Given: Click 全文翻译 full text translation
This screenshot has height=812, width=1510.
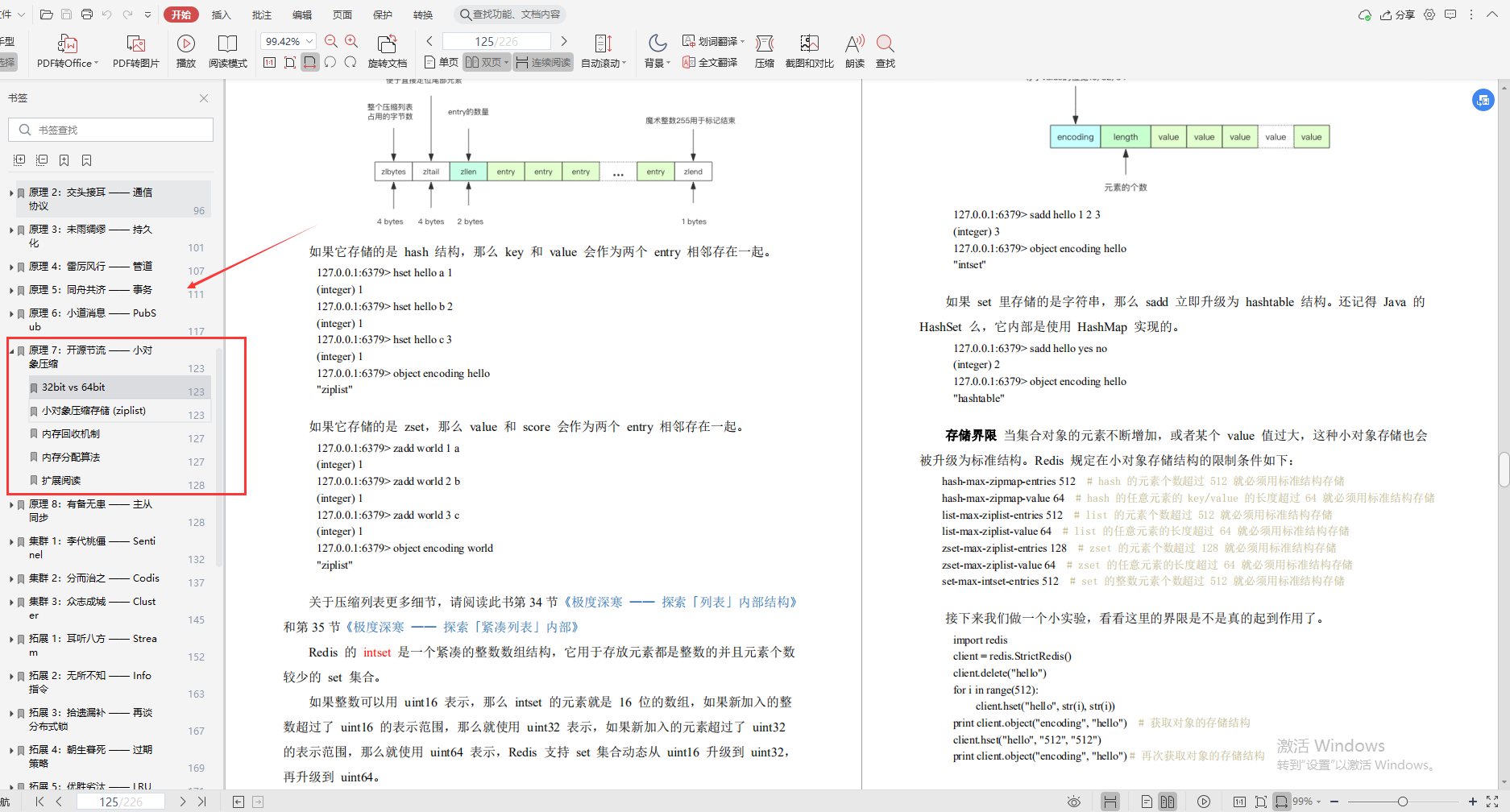Looking at the screenshot, I should (710, 62).
